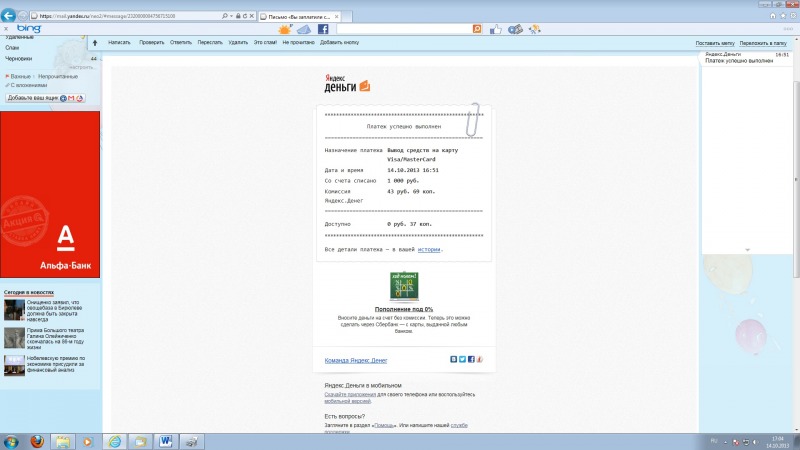This screenshot has width=800, height=450.
Task: Open the Черновики drafts folder
Action: click(19, 59)
